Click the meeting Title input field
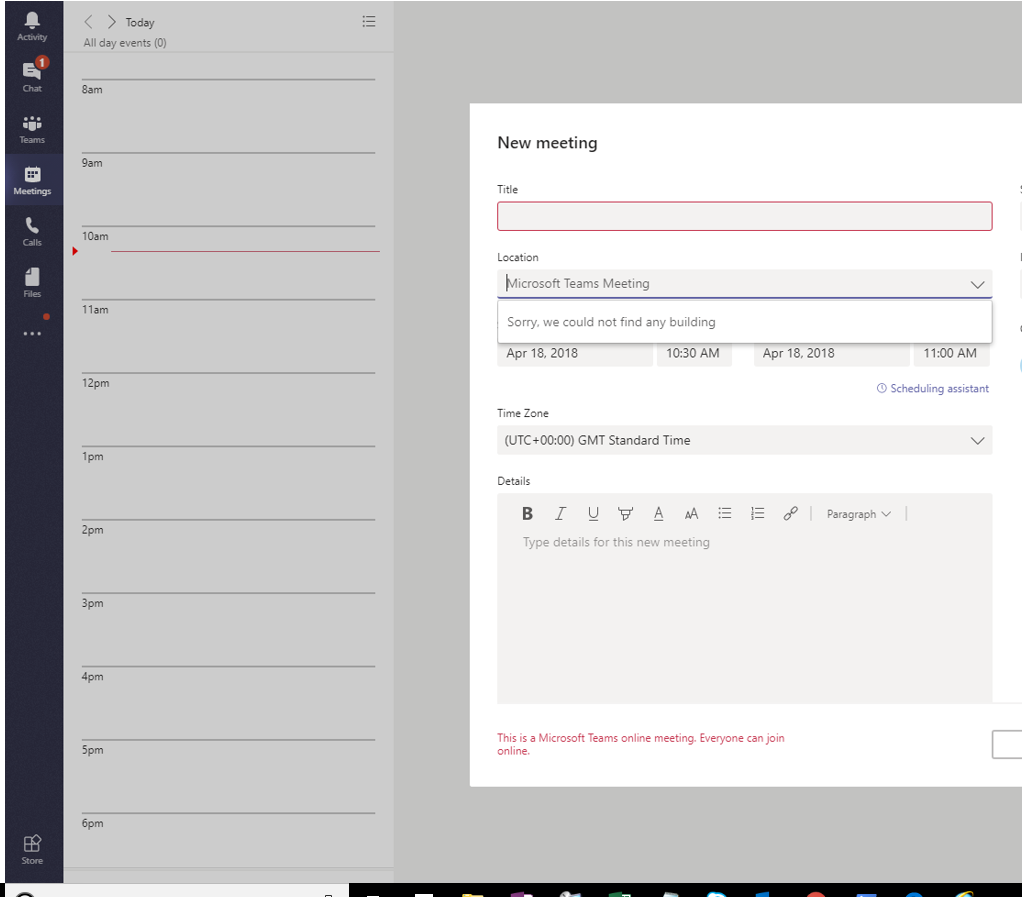The width and height of the screenshot is (1022, 897). pos(744,216)
